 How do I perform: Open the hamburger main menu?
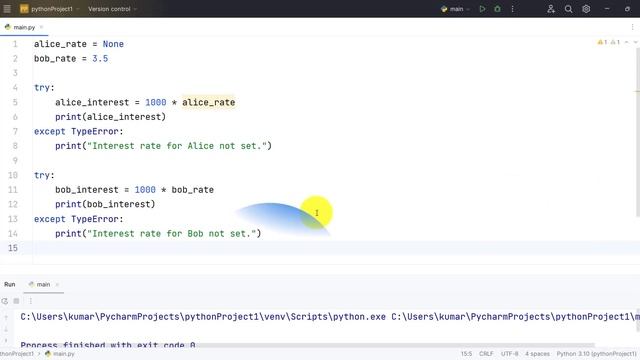point(7,9)
